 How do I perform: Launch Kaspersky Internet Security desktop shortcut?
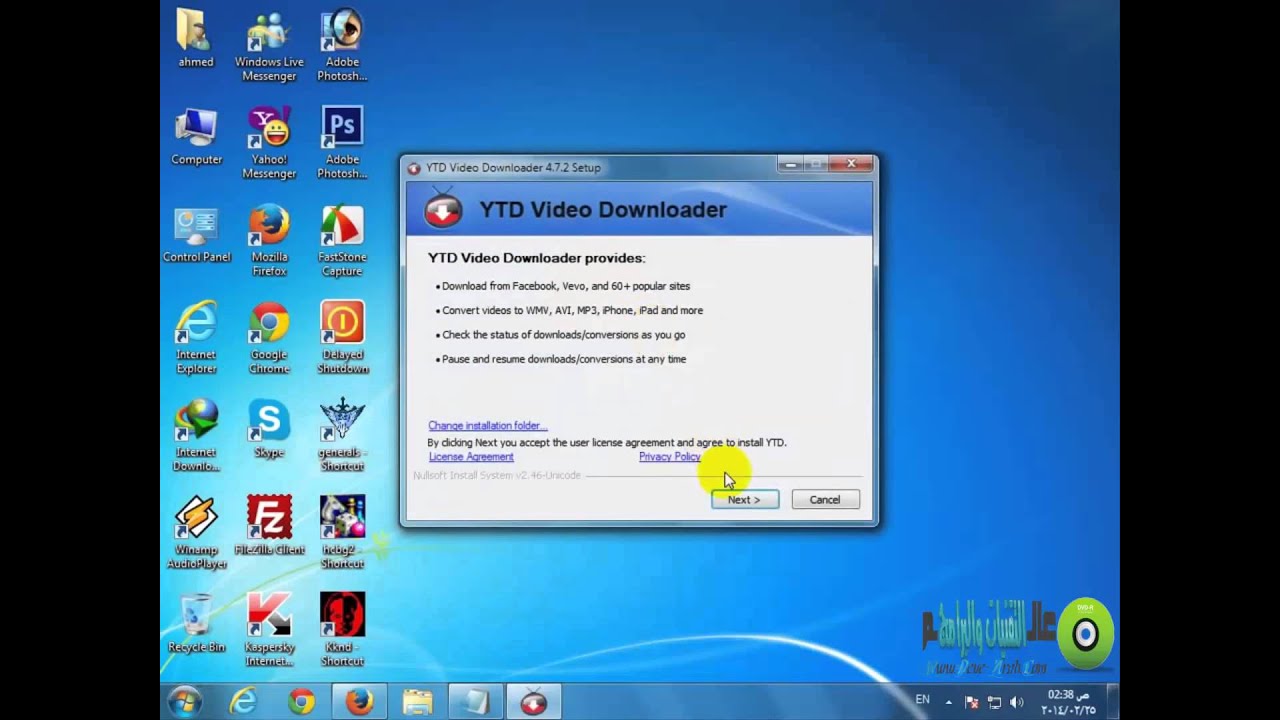coord(269,630)
